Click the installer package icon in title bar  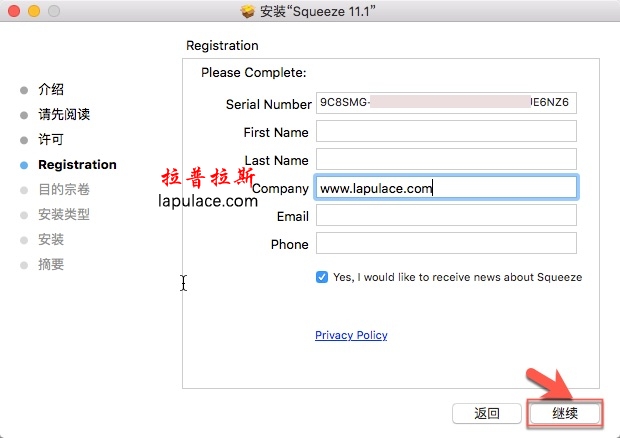(248, 11)
